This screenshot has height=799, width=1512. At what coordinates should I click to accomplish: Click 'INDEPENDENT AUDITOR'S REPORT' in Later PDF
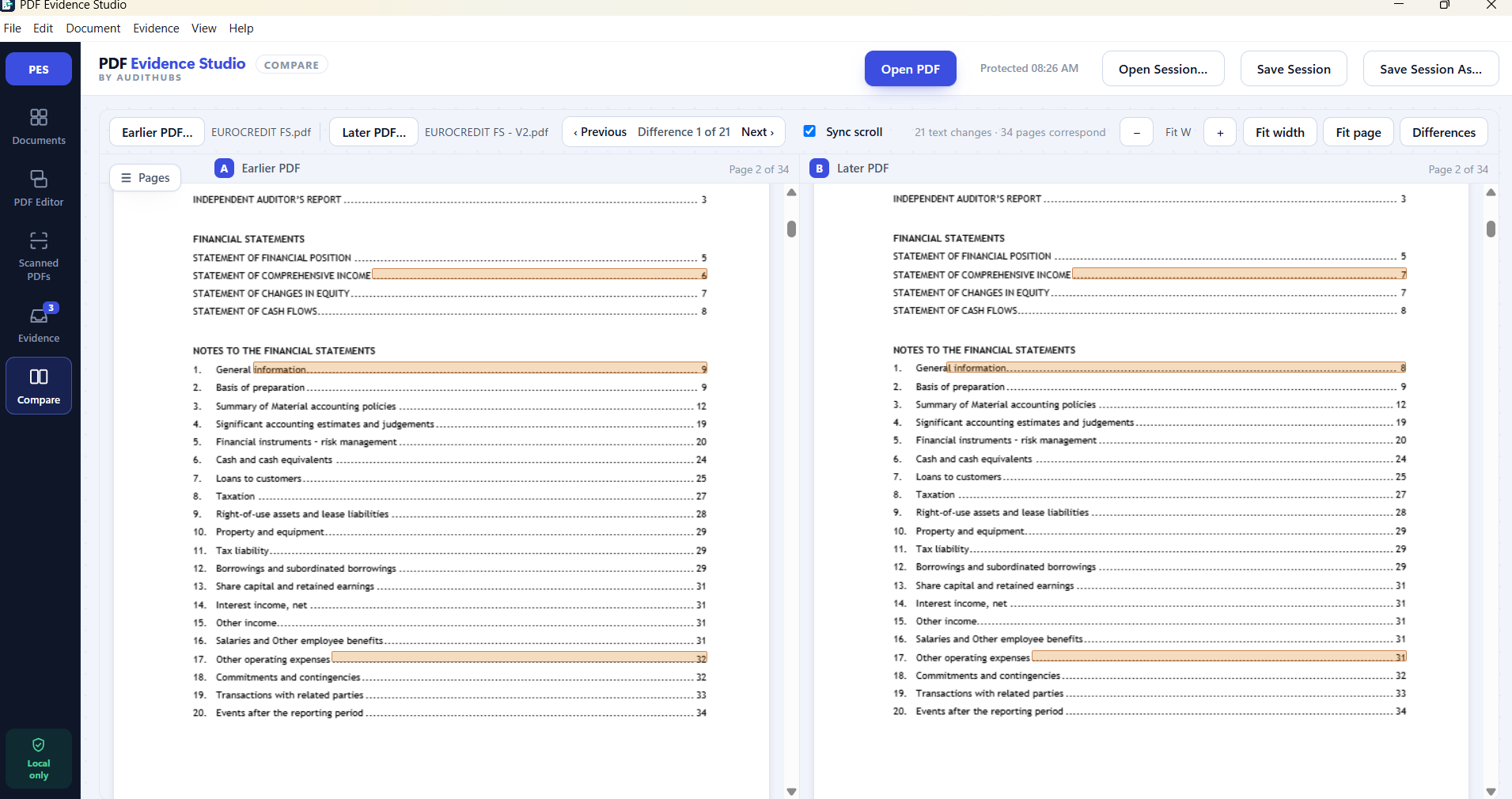tap(967, 199)
